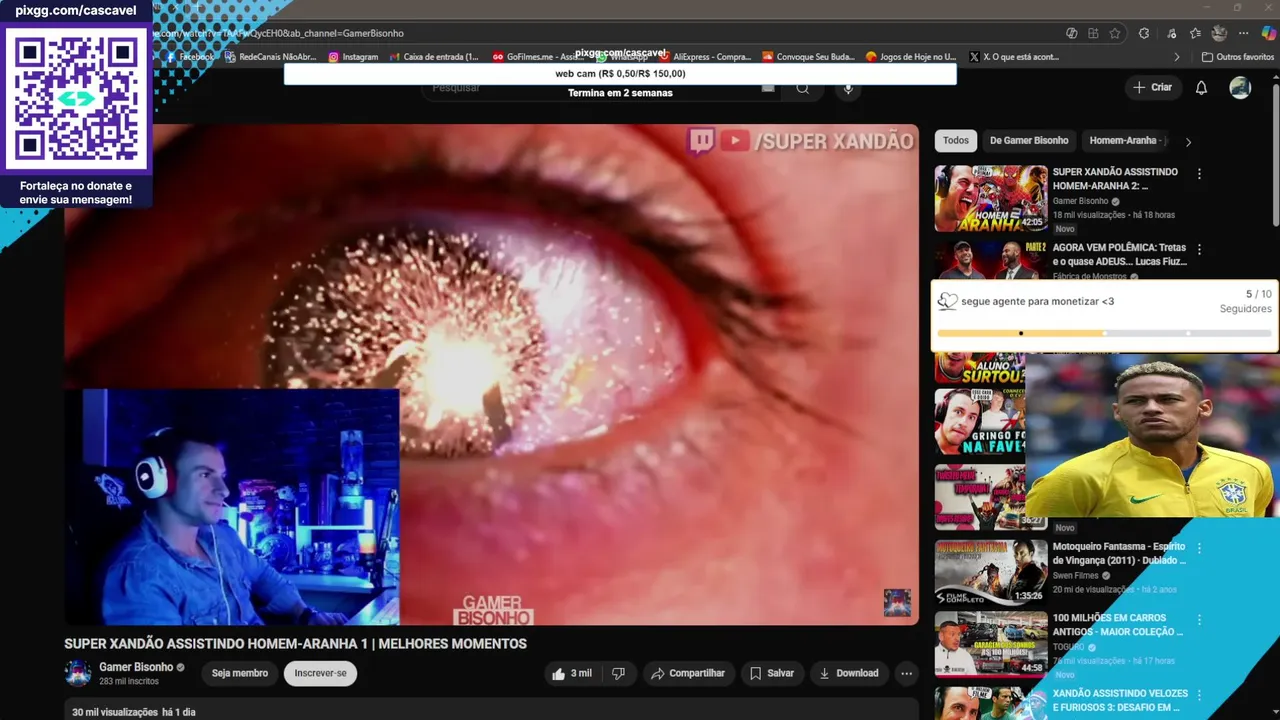Image resolution: width=1280 pixels, height=720 pixels.
Task: Click the channel watermark in the video corner
Action: pyautogui.click(x=897, y=603)
